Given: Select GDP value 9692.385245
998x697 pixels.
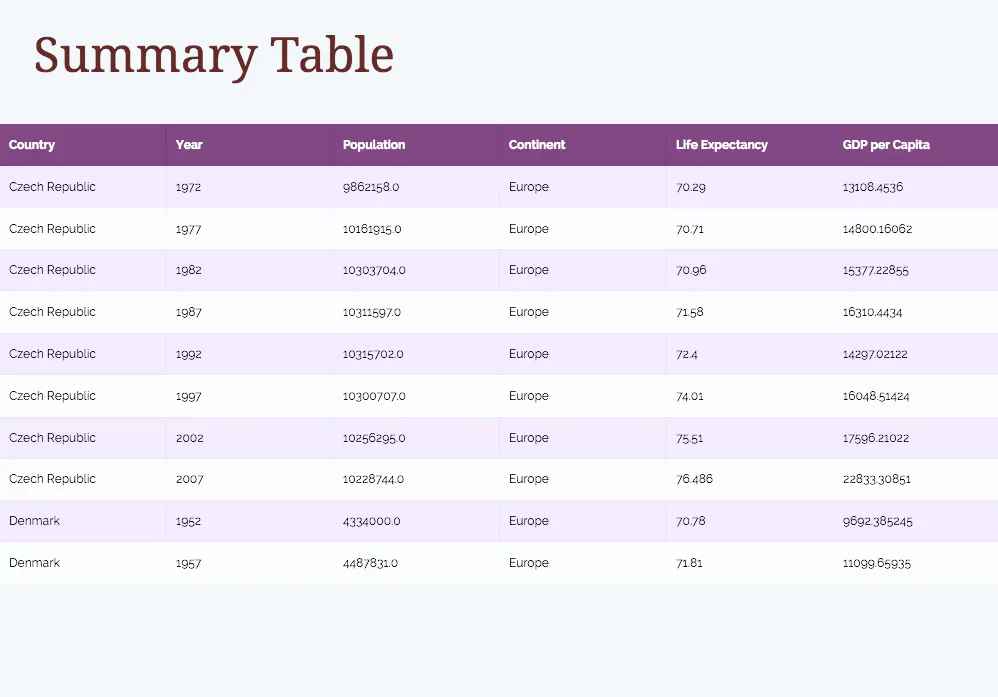Looking at the screenshot, I should point(878,521).
